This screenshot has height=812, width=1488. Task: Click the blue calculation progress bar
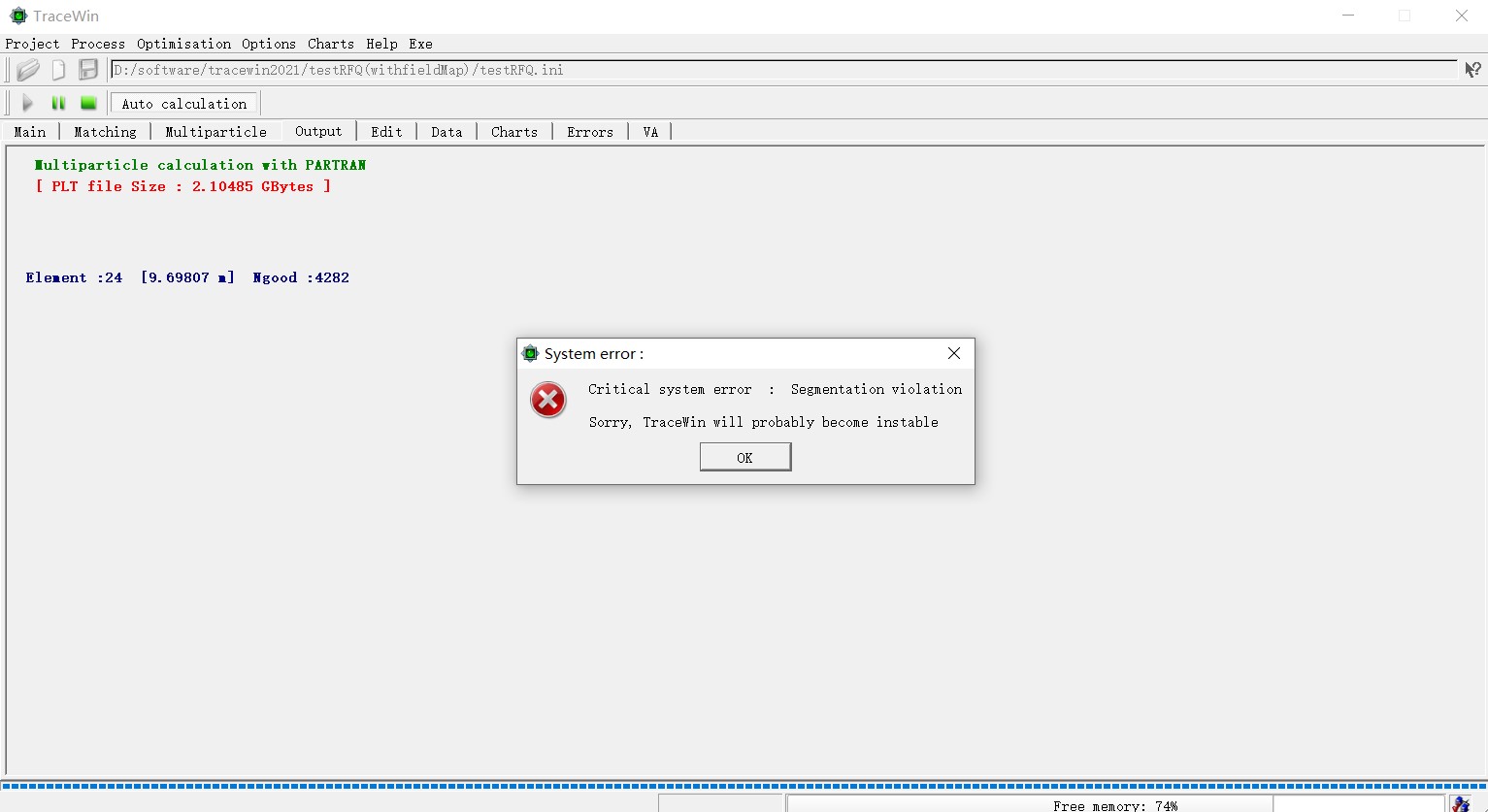[x=744, y=786]
